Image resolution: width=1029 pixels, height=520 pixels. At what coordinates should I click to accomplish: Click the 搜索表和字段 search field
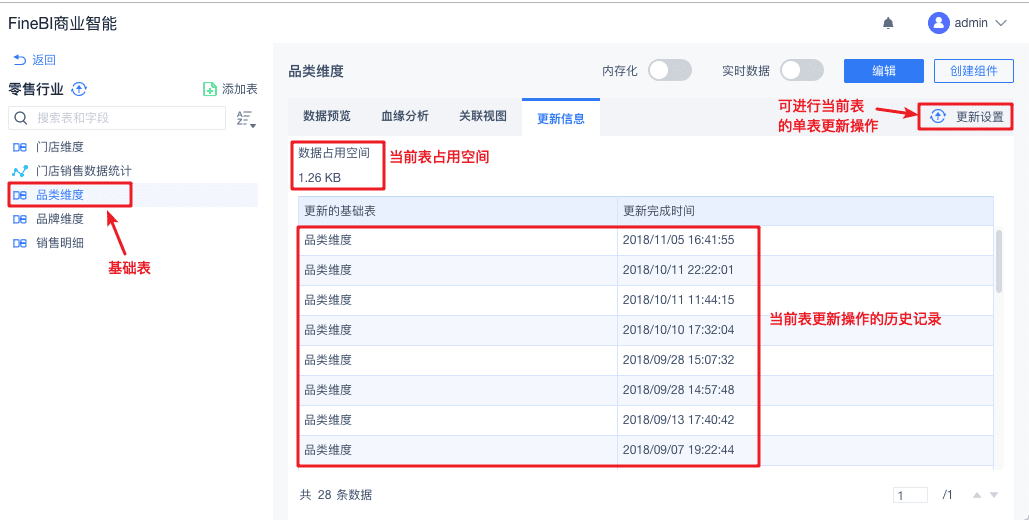pyautogui.click(x=118, y=118)
